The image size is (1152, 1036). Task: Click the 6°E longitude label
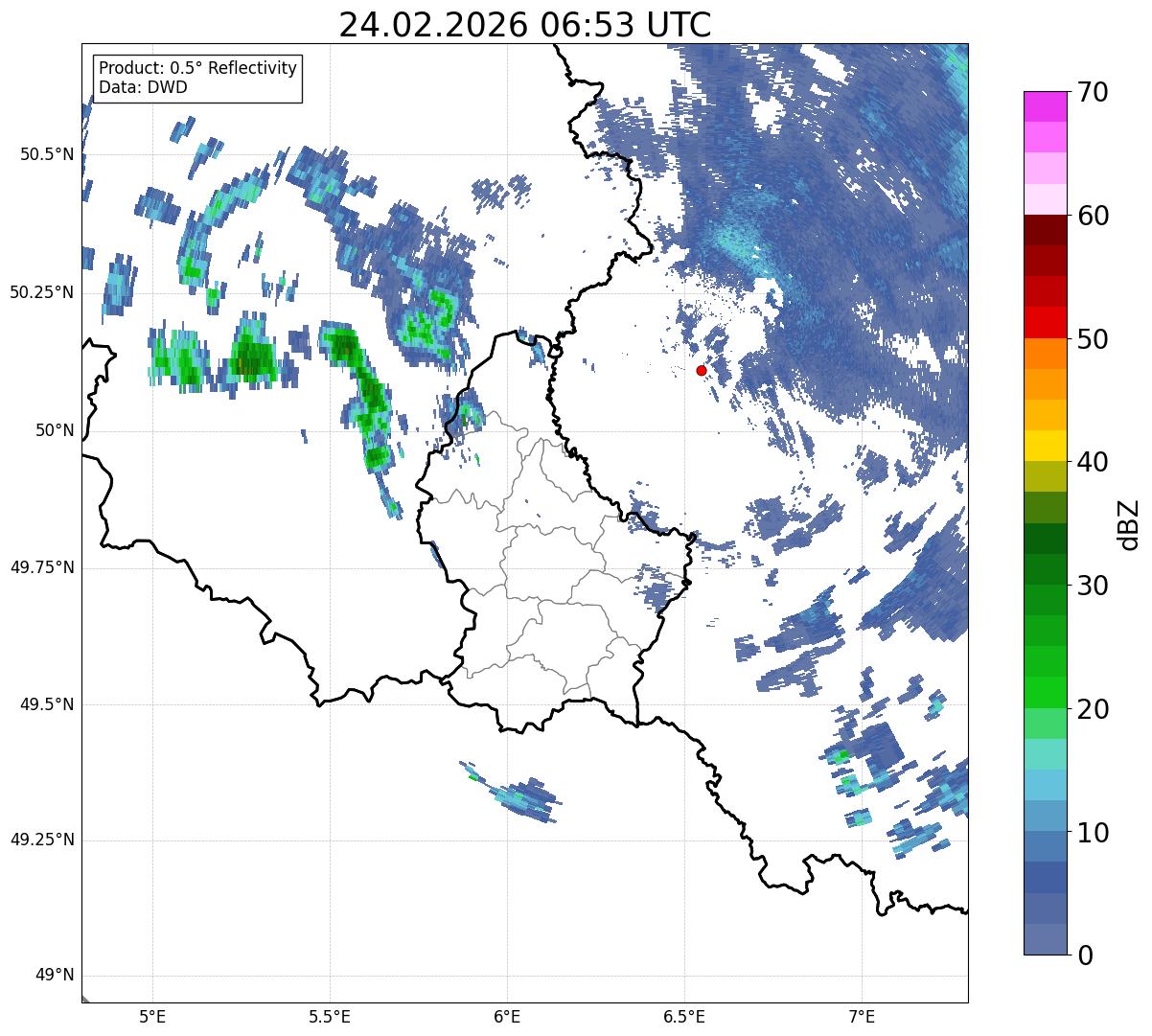click(x=507, y=1017)
